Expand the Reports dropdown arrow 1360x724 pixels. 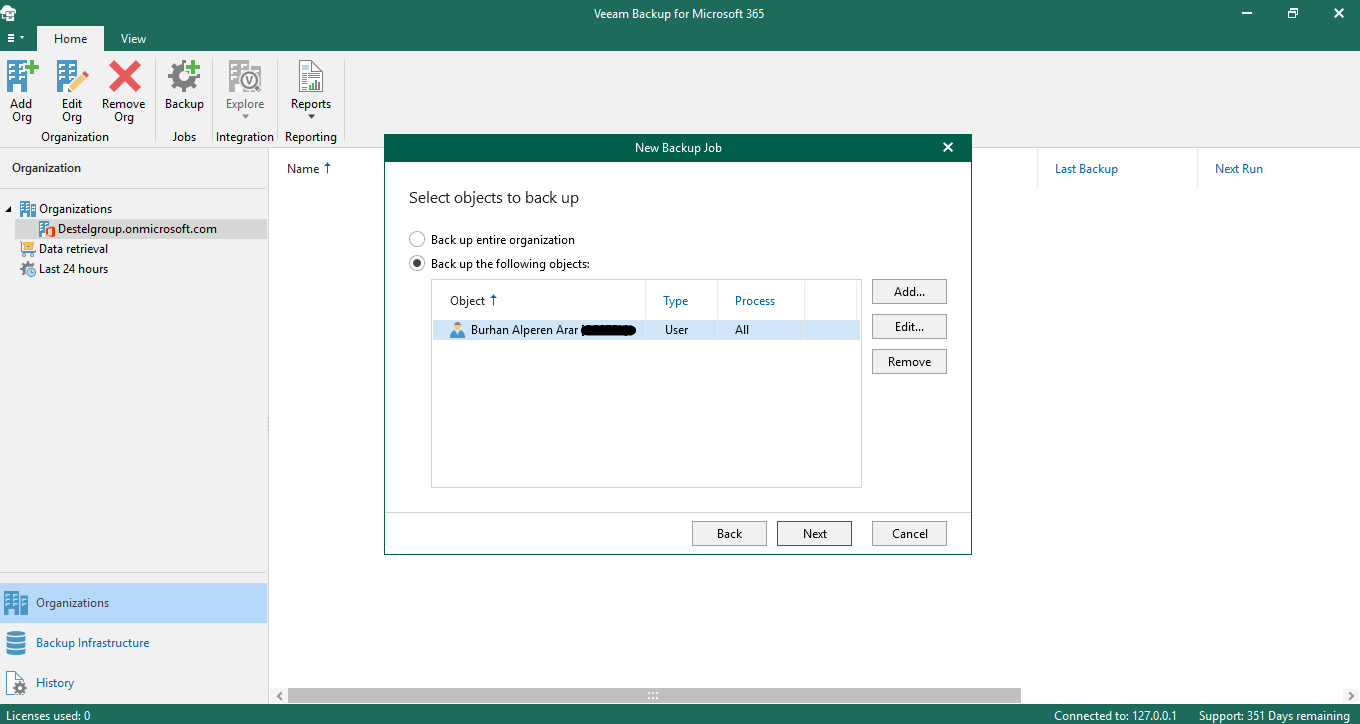(x=311, y=117)
